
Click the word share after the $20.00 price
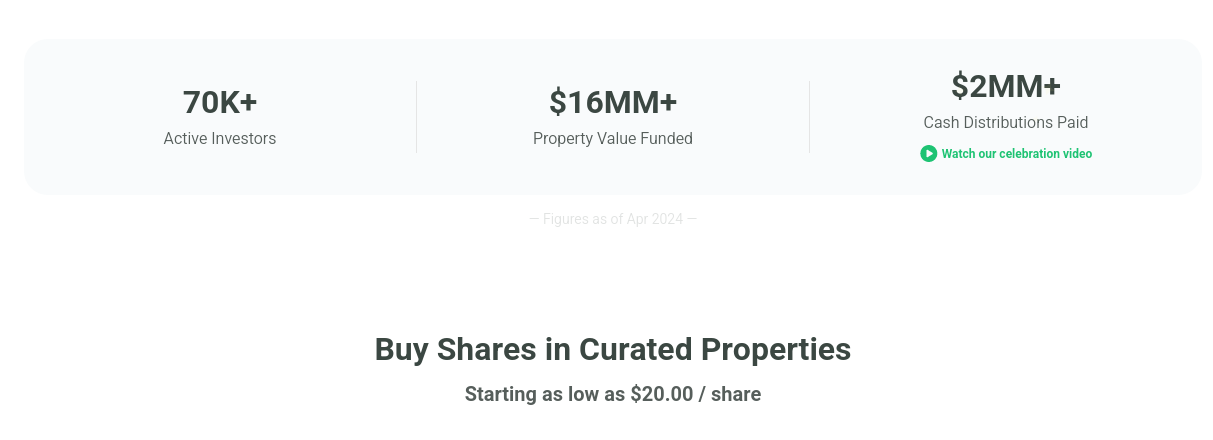(x=736, y=394)
